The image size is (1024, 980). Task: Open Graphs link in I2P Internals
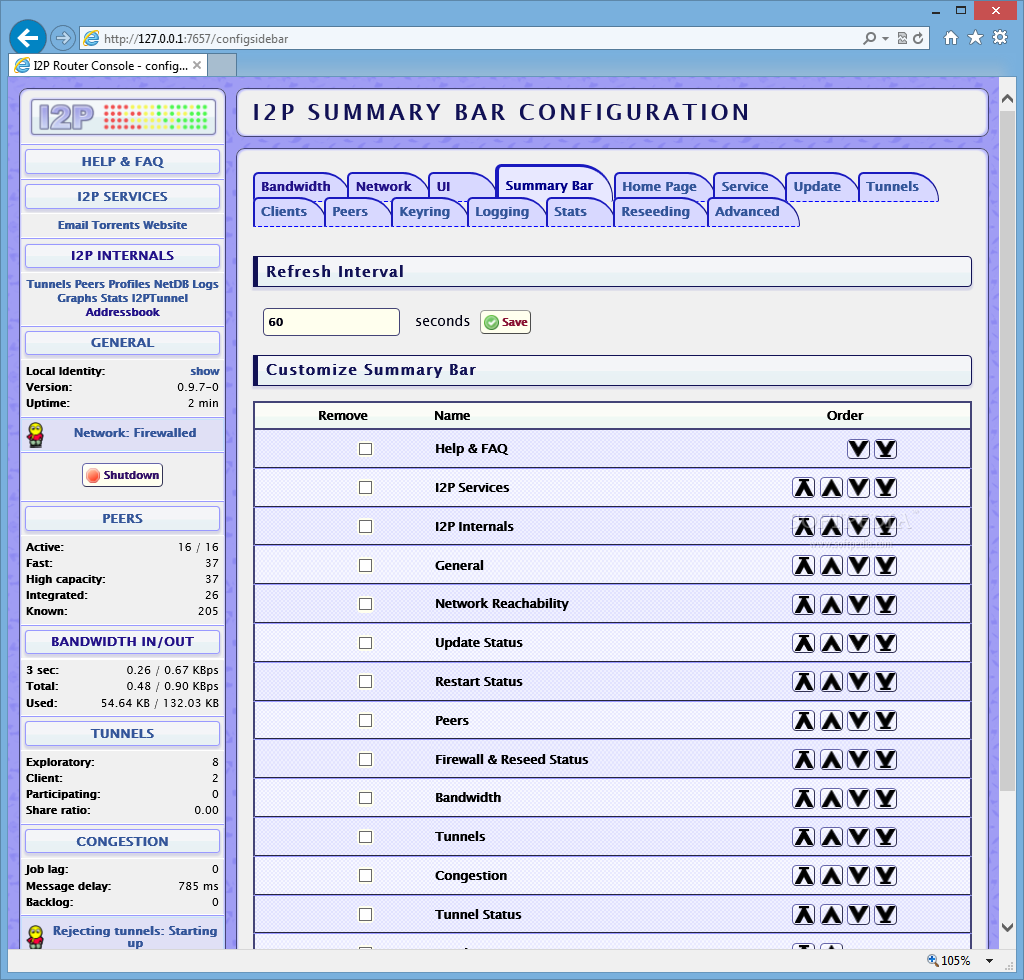coord(77,298)
